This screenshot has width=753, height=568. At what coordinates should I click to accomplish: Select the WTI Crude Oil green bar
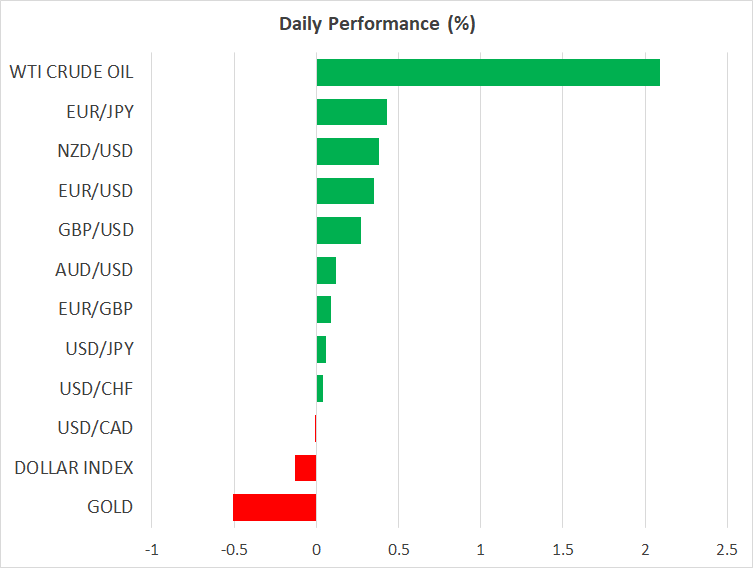tap(488, 73)
